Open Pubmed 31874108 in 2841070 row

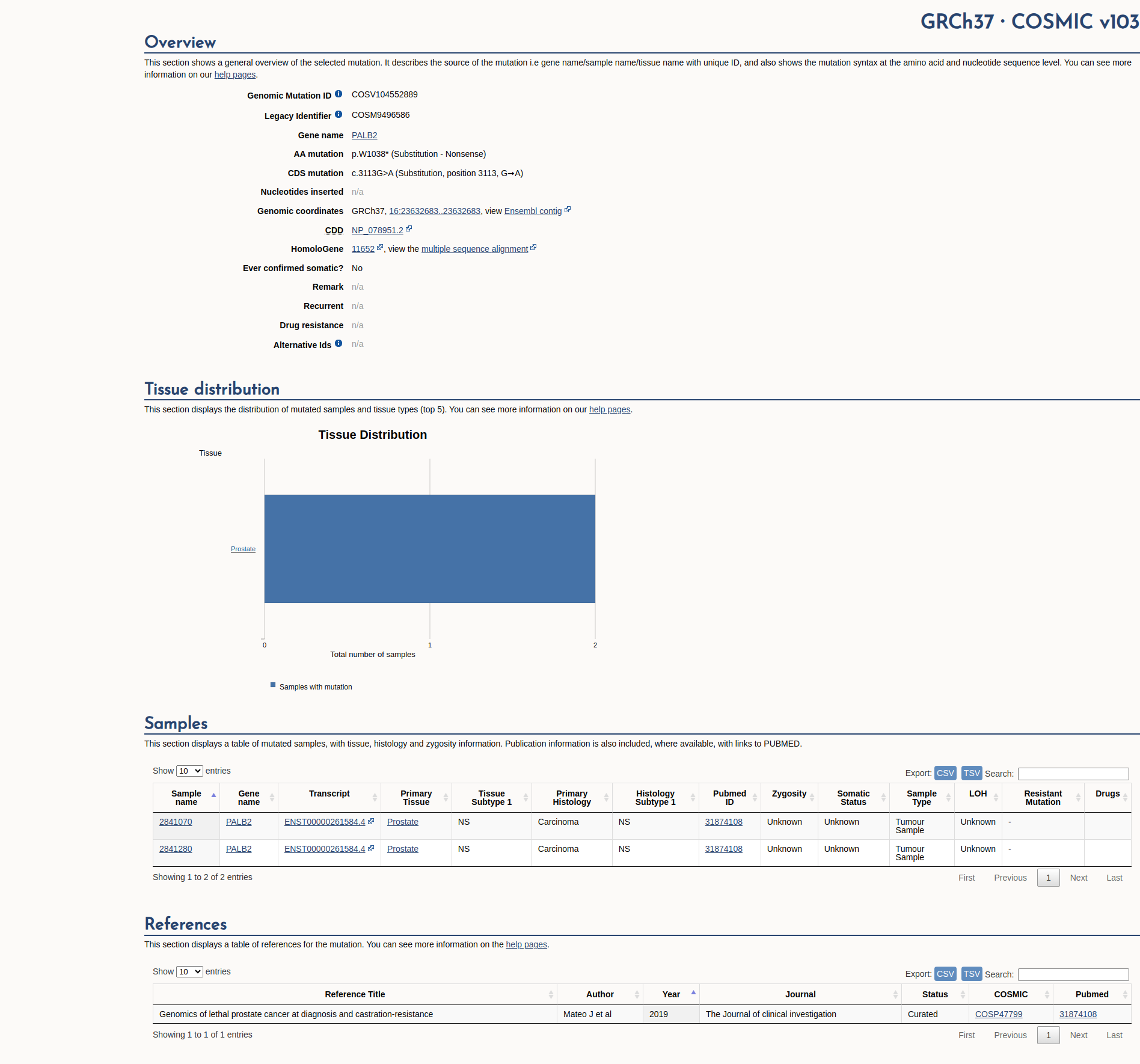click(x=724, y=822)
